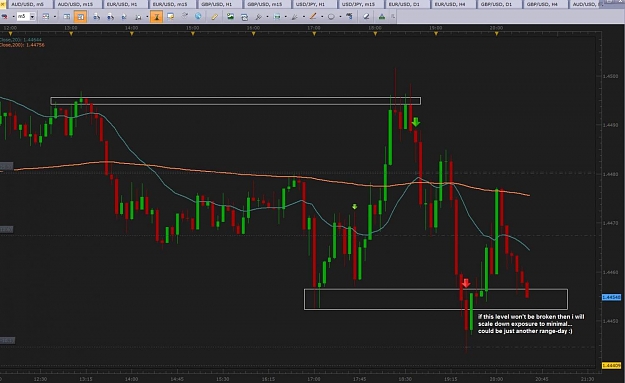Click the 14:00 bottom time axis label
This screenshot has width=625, height=383.
coord(132,379)
